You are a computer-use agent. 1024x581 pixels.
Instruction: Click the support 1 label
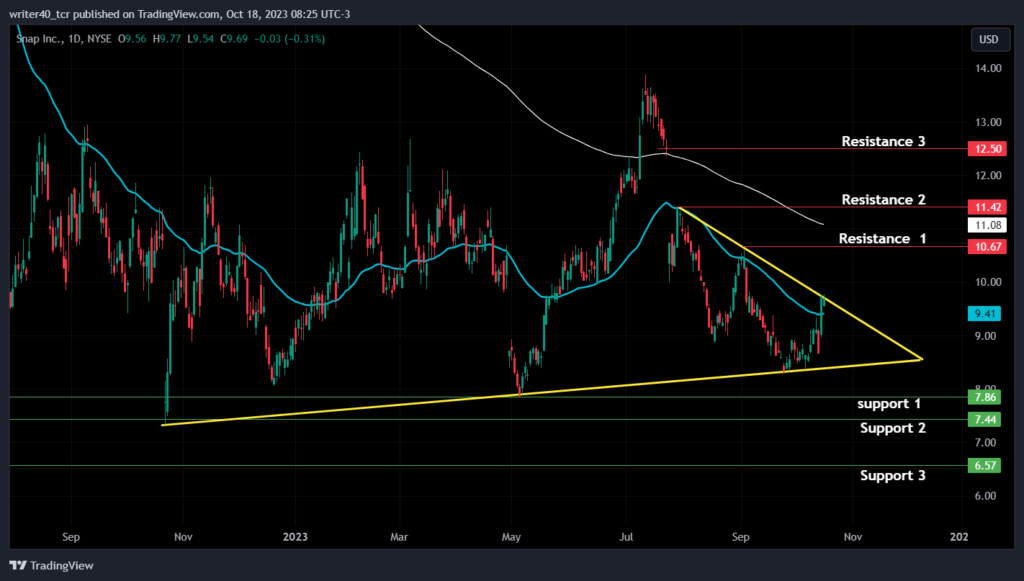pyautogui.click(x=889, y=404)
